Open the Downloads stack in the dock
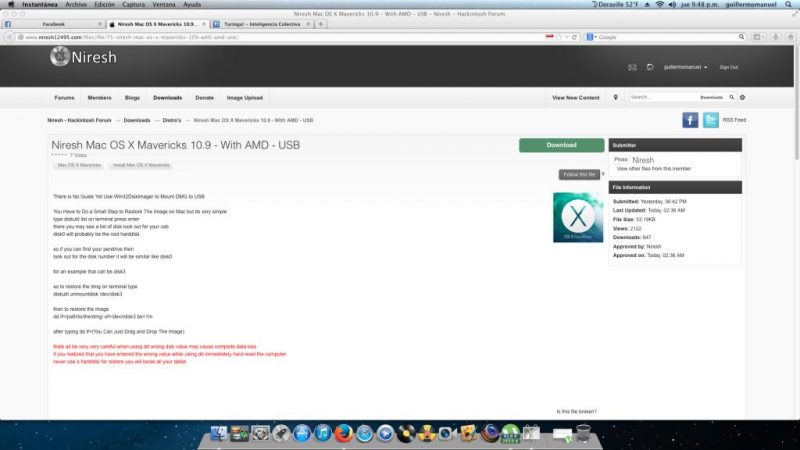Viewport: 800px width, 450px height. [x=562, y=434]
